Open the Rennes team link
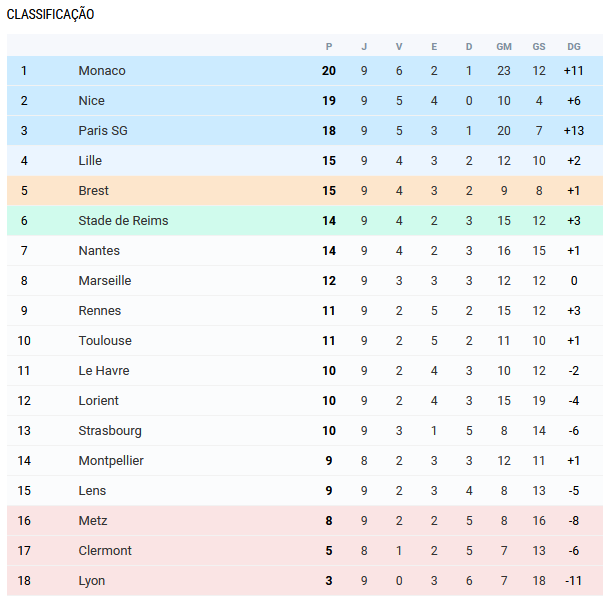 pos(100,311)
